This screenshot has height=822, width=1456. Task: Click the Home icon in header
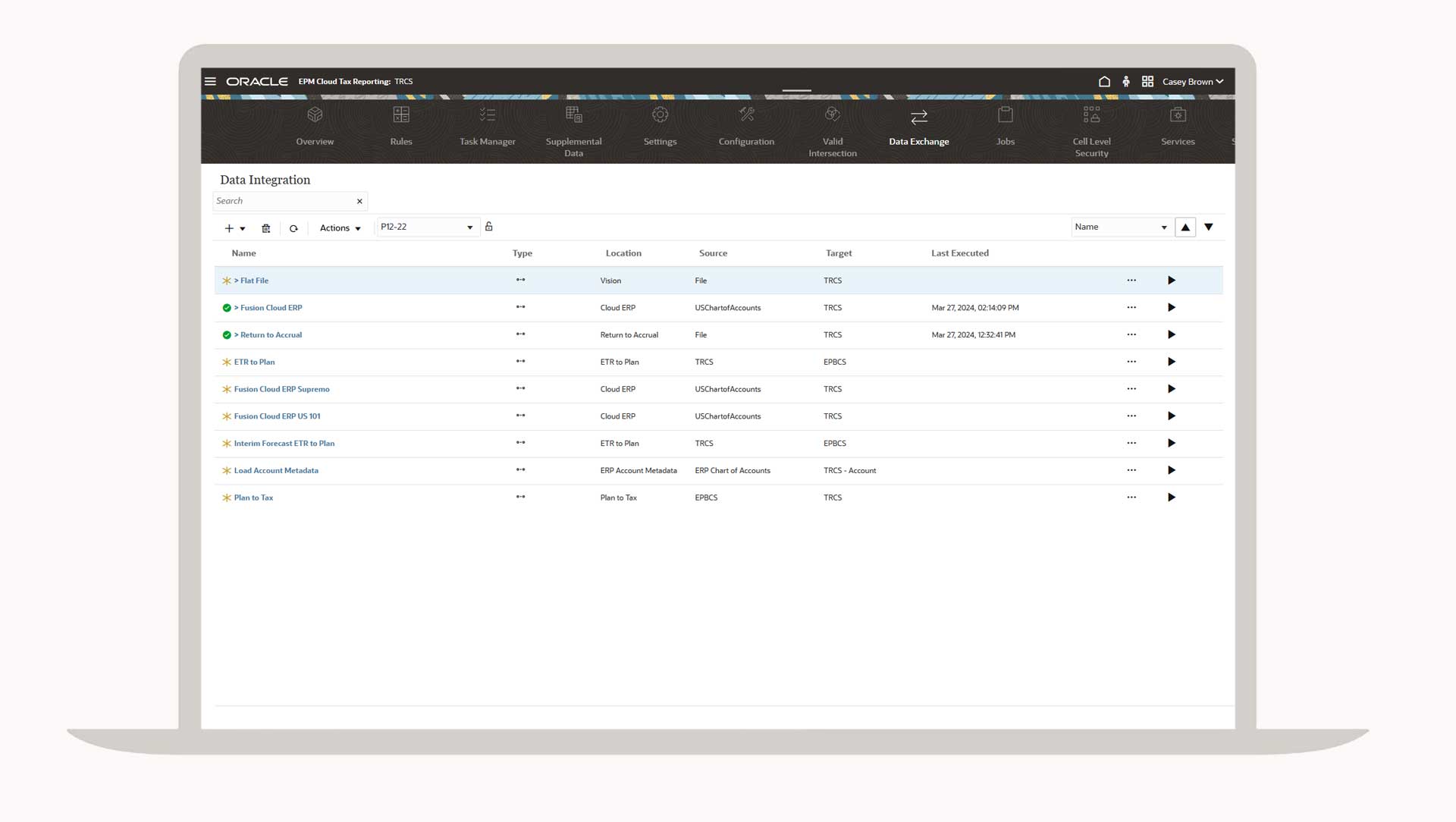pyautogui.click(x=1104, y=81)
